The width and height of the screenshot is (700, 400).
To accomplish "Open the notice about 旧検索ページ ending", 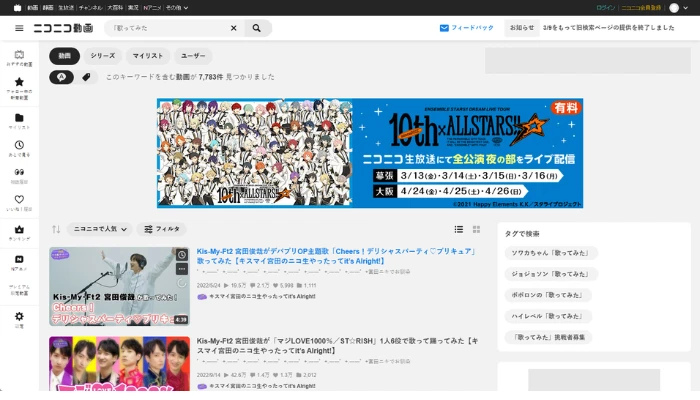I will 608,28.
